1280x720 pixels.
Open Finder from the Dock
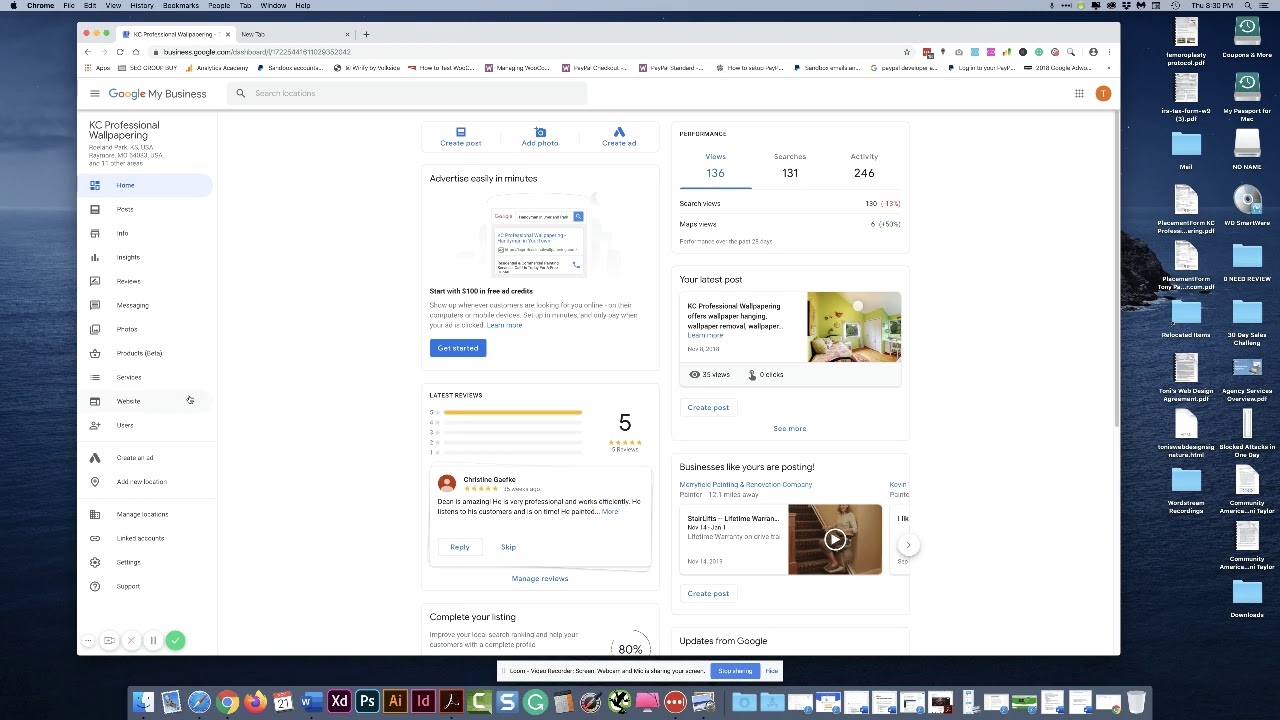point(143,702)
